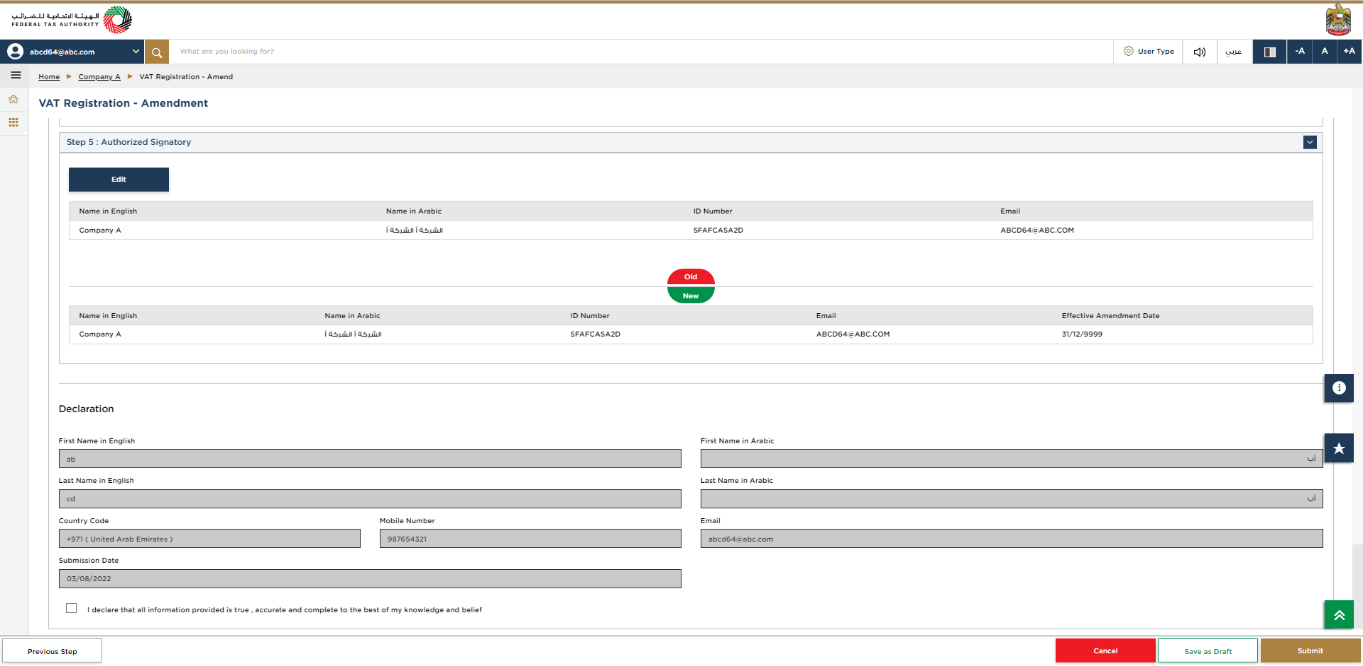This screenshot has height=666, width=1363.
Task: Click the Edit button
Action: (x=119, y=179)
